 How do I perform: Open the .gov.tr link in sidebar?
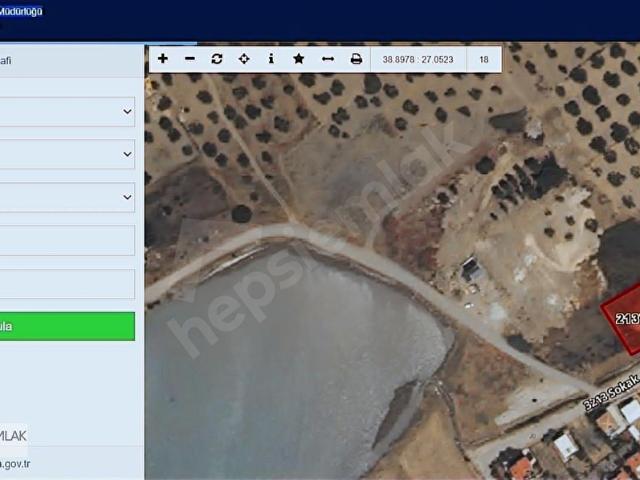coord(15,464)
